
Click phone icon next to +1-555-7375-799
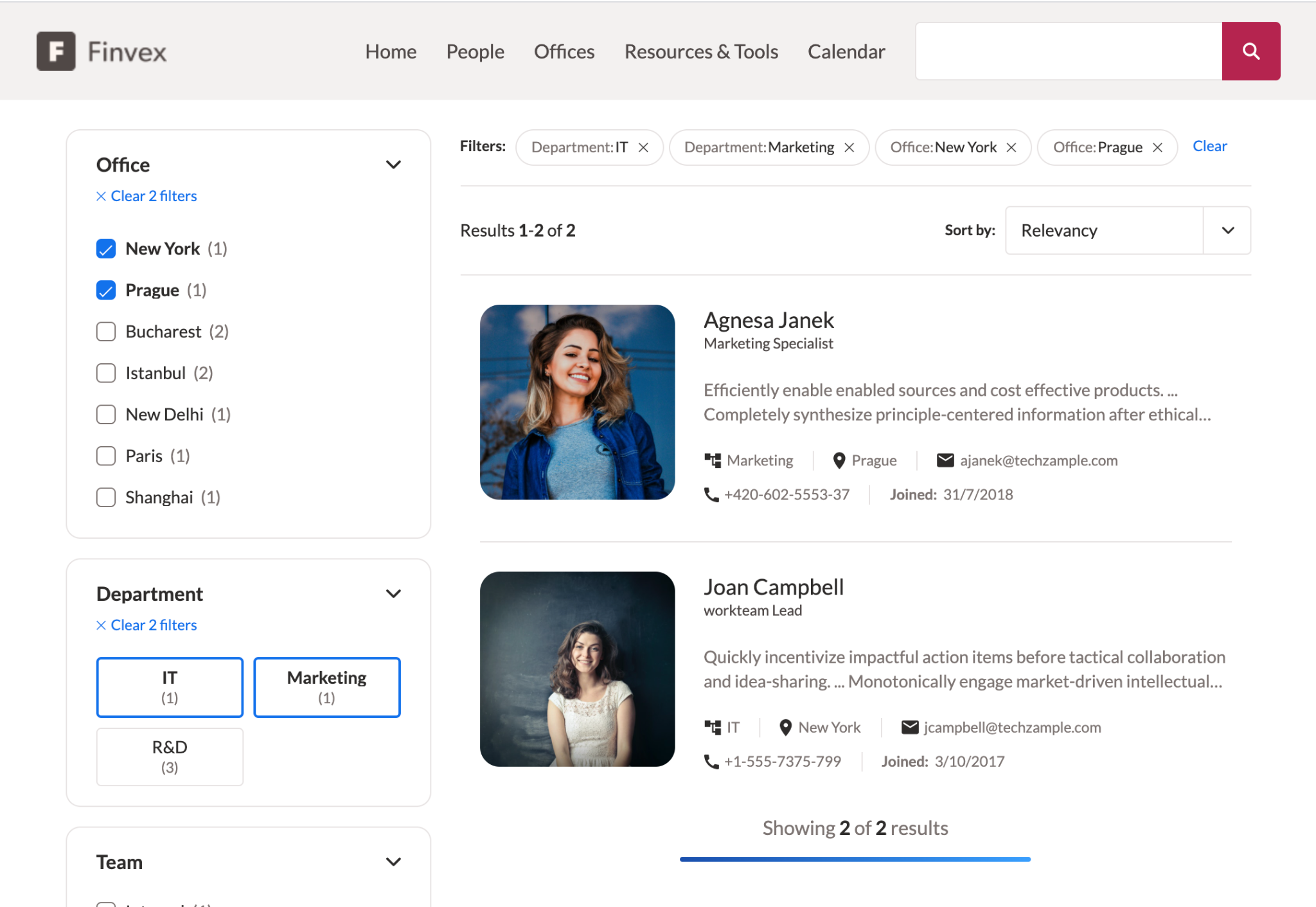coord(711,761)
